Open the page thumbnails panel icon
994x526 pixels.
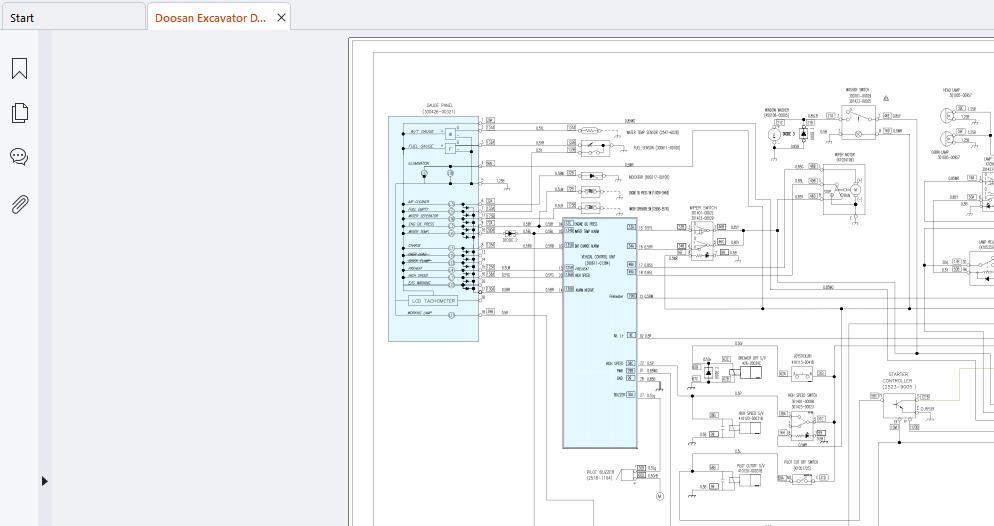click(x=20, y=113)
